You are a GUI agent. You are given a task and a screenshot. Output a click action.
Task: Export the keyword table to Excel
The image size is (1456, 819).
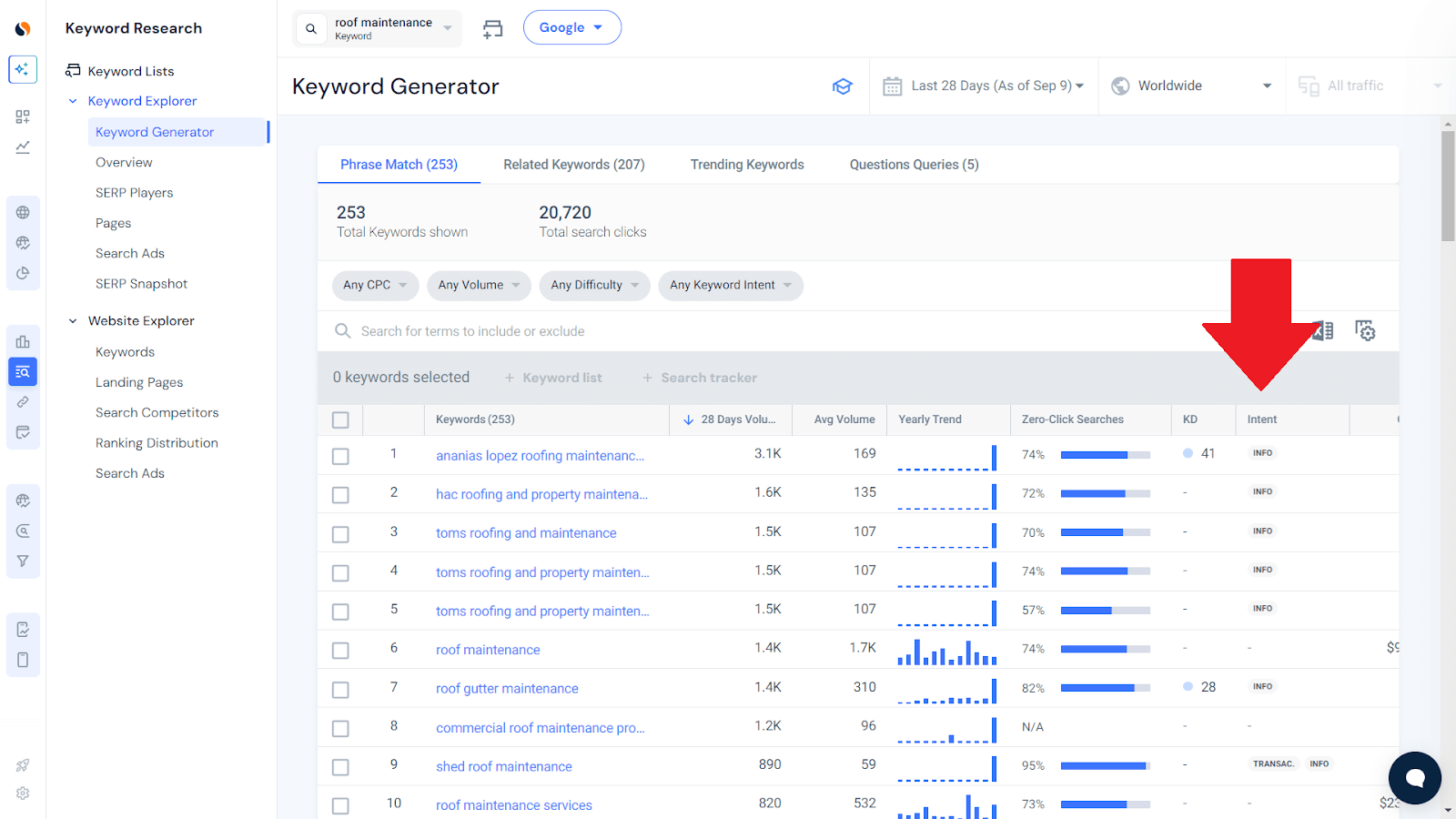click(1323, 330)
